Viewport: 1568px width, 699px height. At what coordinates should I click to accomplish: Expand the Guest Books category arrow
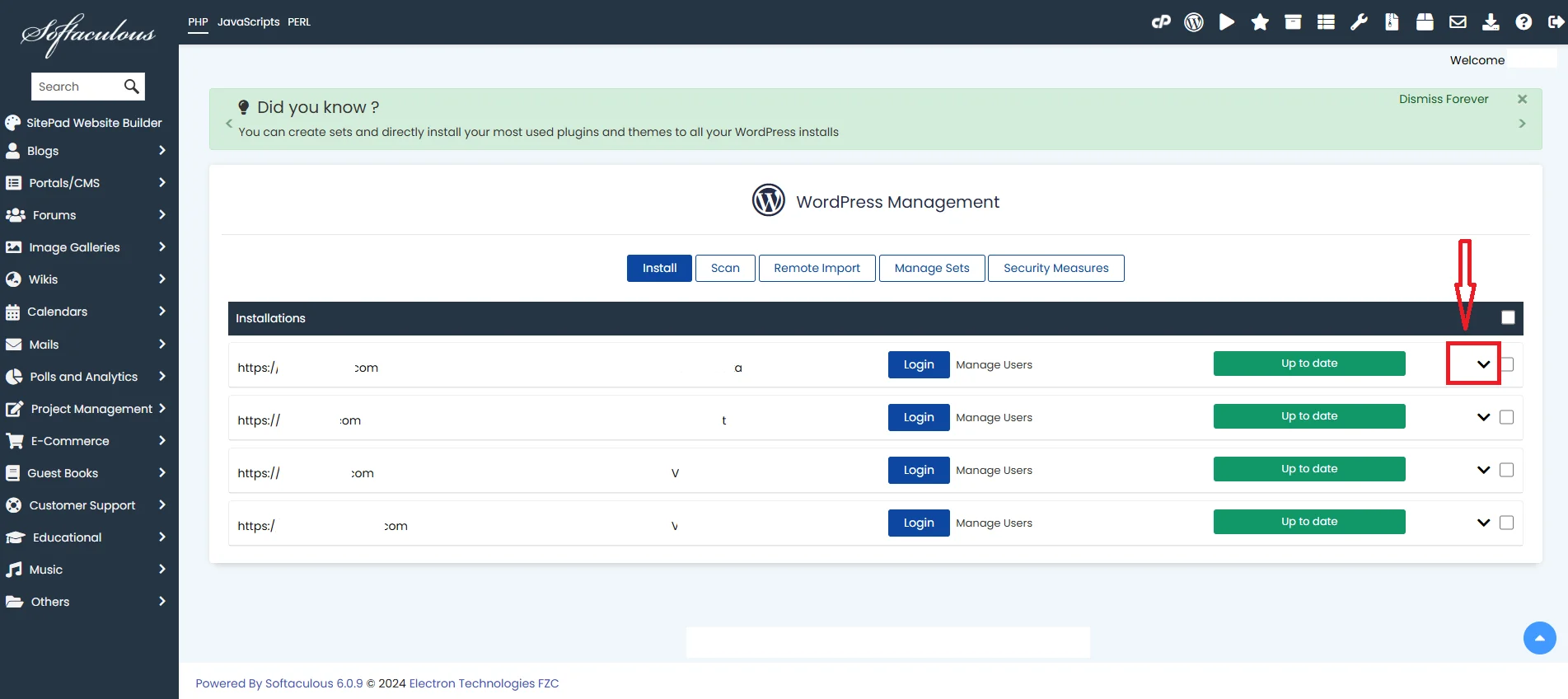click(162, 473)
